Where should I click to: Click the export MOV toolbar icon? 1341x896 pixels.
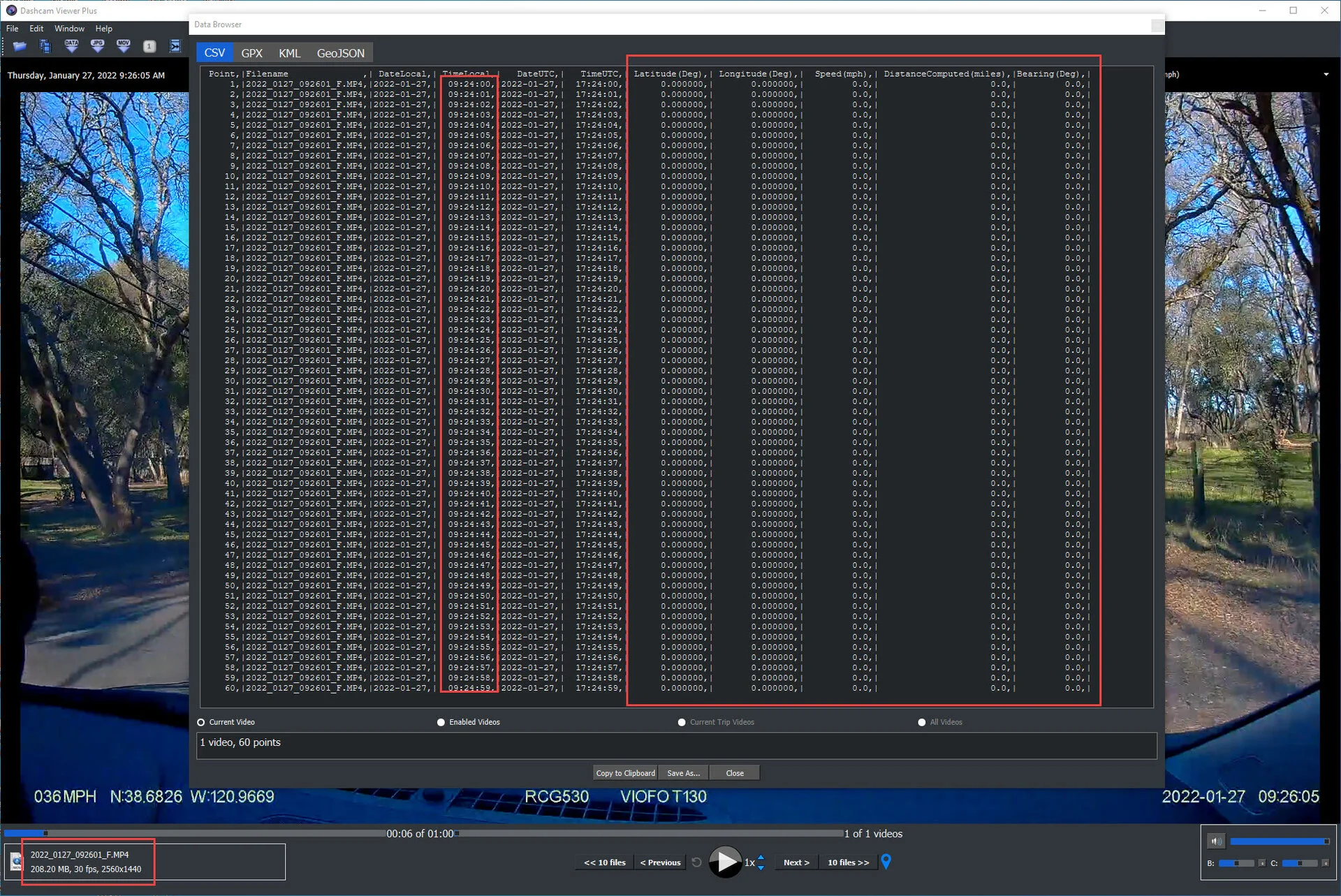[124, 46]
